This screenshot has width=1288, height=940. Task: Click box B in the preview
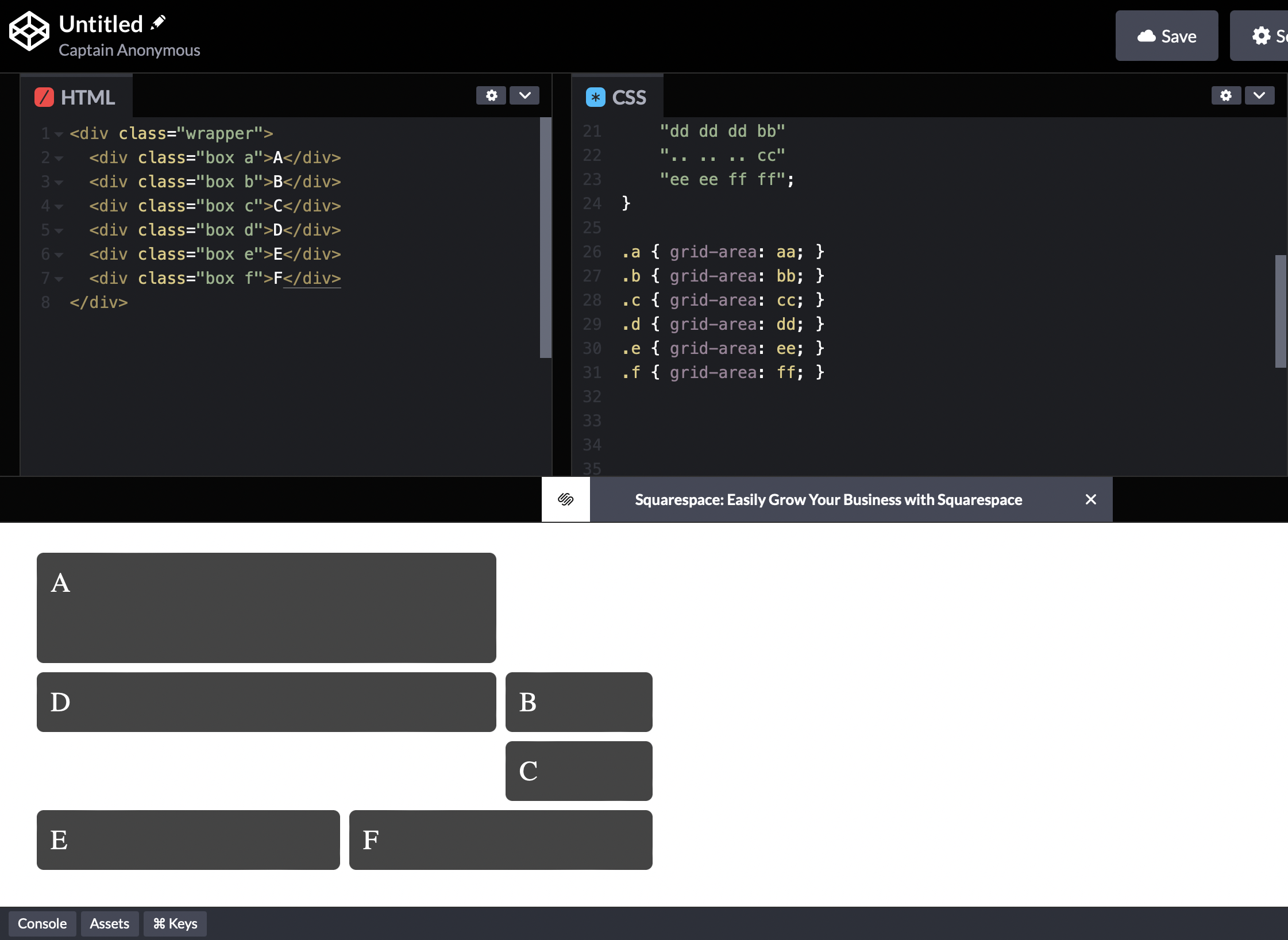click(579, 702)
